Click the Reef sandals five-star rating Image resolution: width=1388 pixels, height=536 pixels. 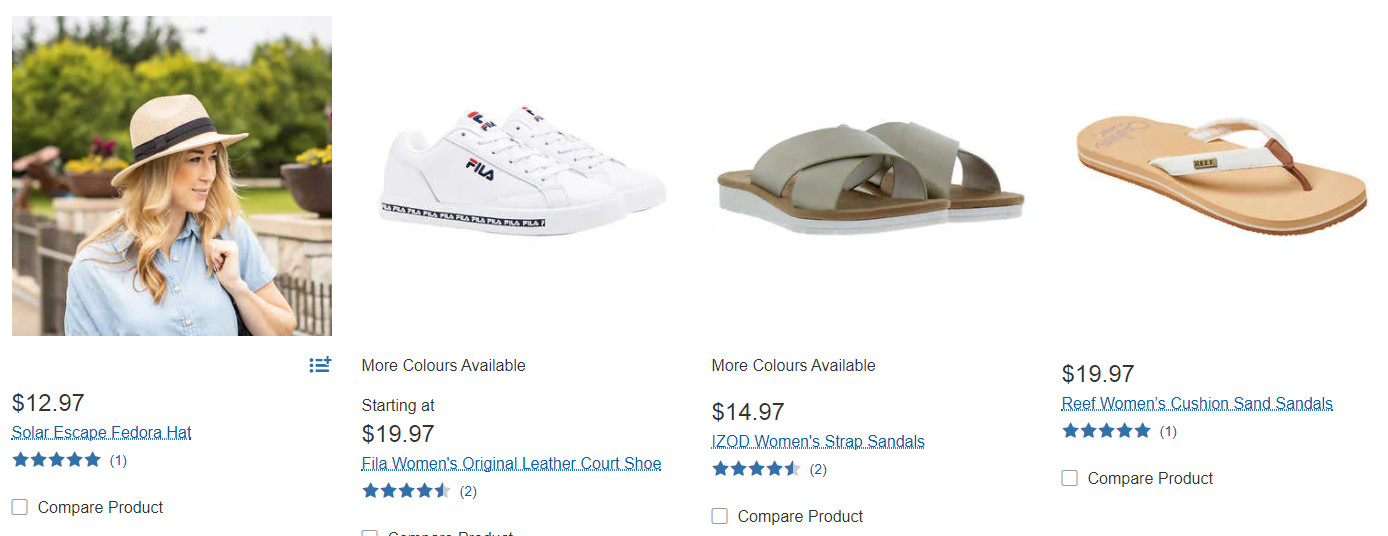(x=1106, y=431)
